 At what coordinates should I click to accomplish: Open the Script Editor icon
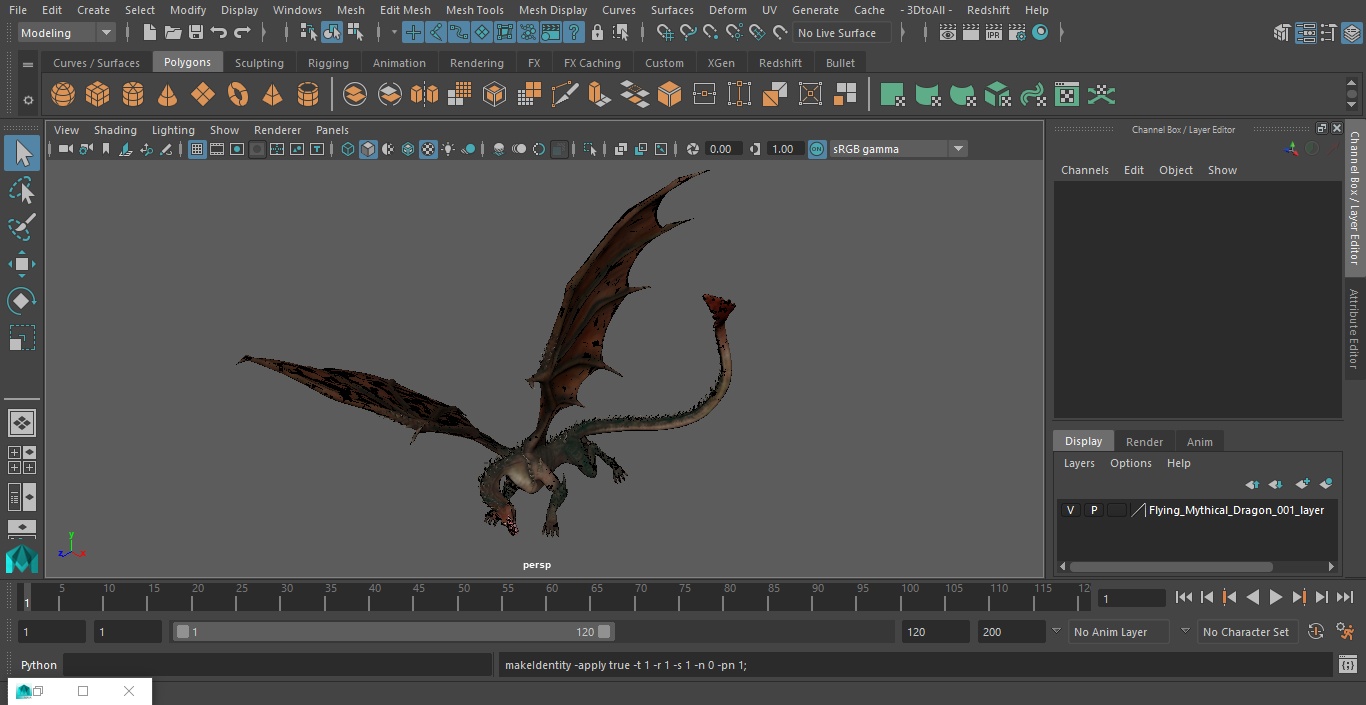(1347, 665)
